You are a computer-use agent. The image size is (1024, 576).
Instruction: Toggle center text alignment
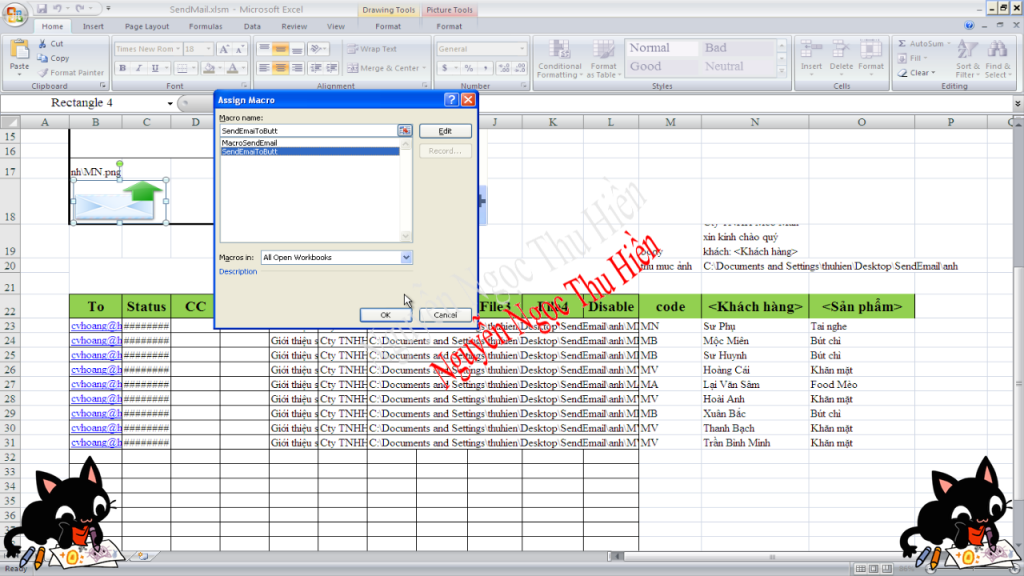281,68
